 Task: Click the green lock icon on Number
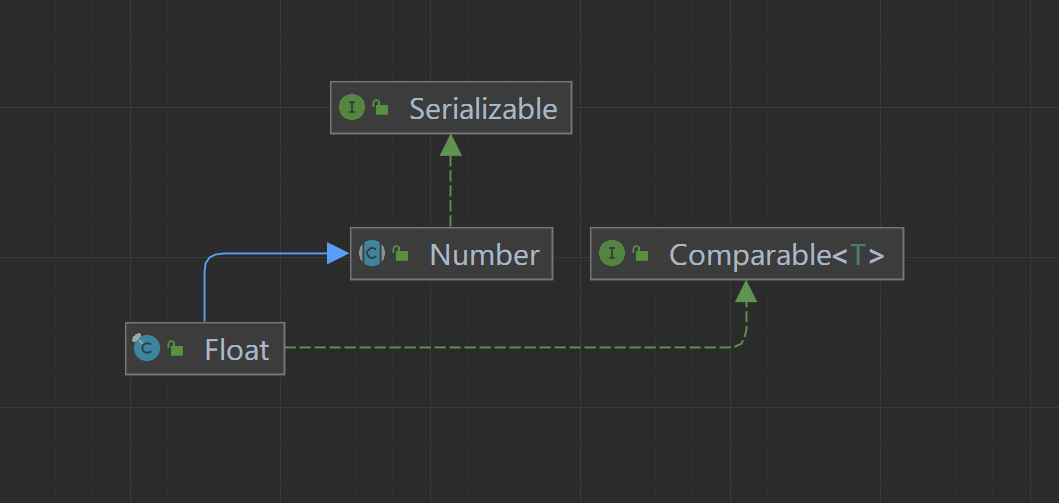(401, 253)
